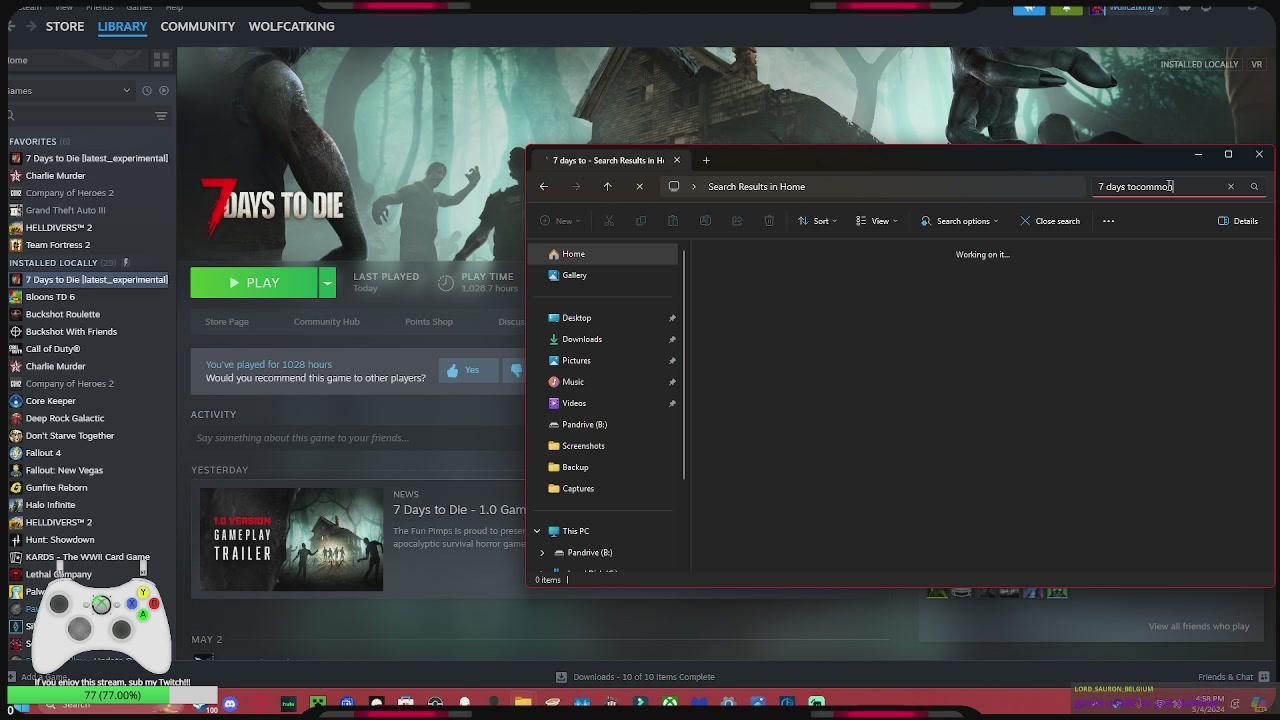Viewport: 1280px width, 720px height.
Task: Unpin the Desktop folder from Quick access
Action: 672,318
